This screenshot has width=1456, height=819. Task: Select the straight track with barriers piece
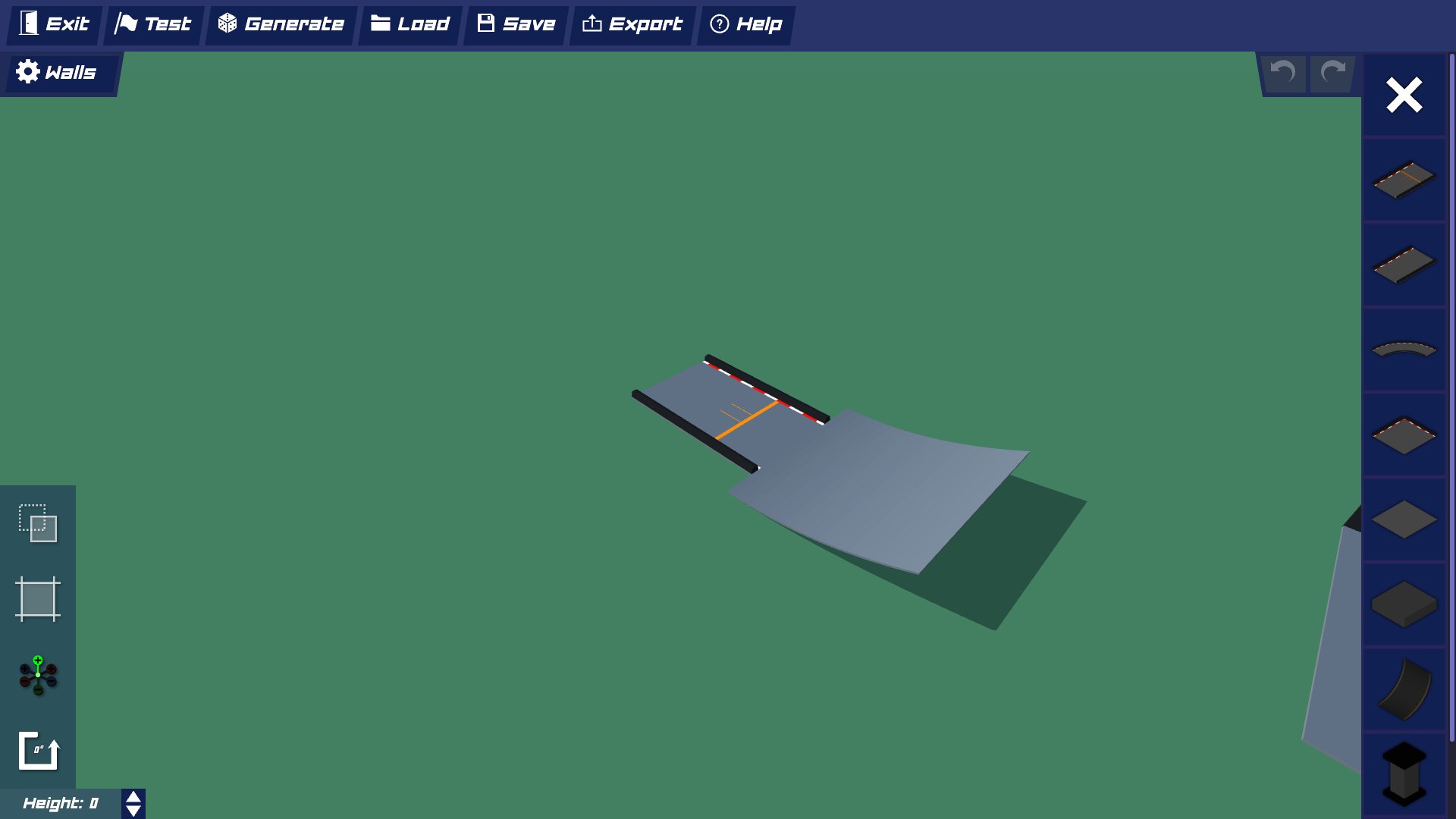(1404, 265)
